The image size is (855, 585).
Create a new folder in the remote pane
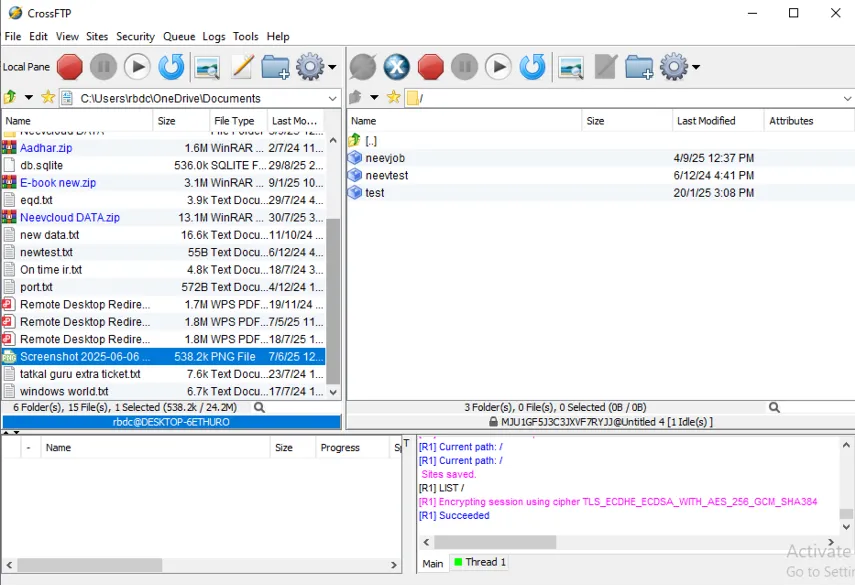click(639, 67)
